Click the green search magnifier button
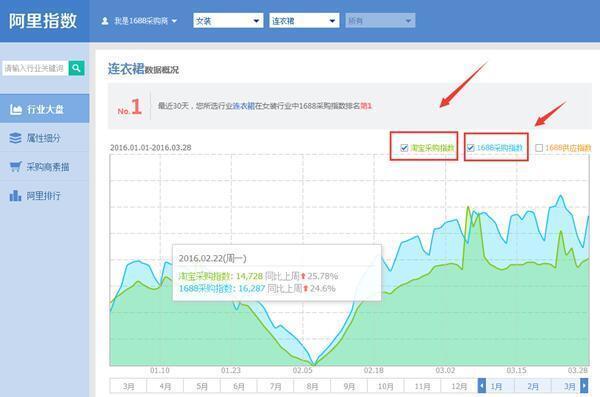The height and width of the screenshot is (397, 600). (77, 68)
